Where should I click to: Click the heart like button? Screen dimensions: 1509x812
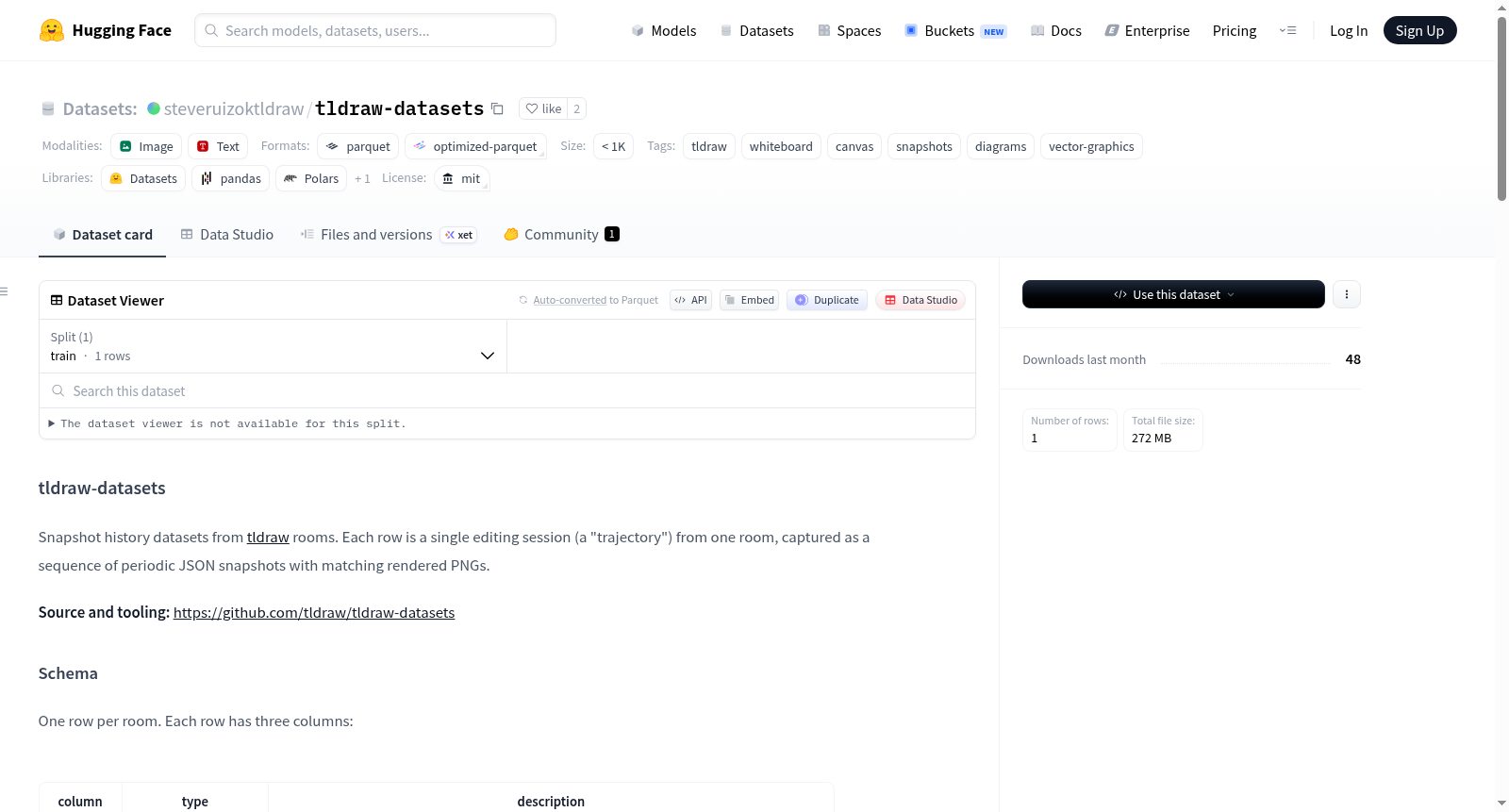coord(543,108)
